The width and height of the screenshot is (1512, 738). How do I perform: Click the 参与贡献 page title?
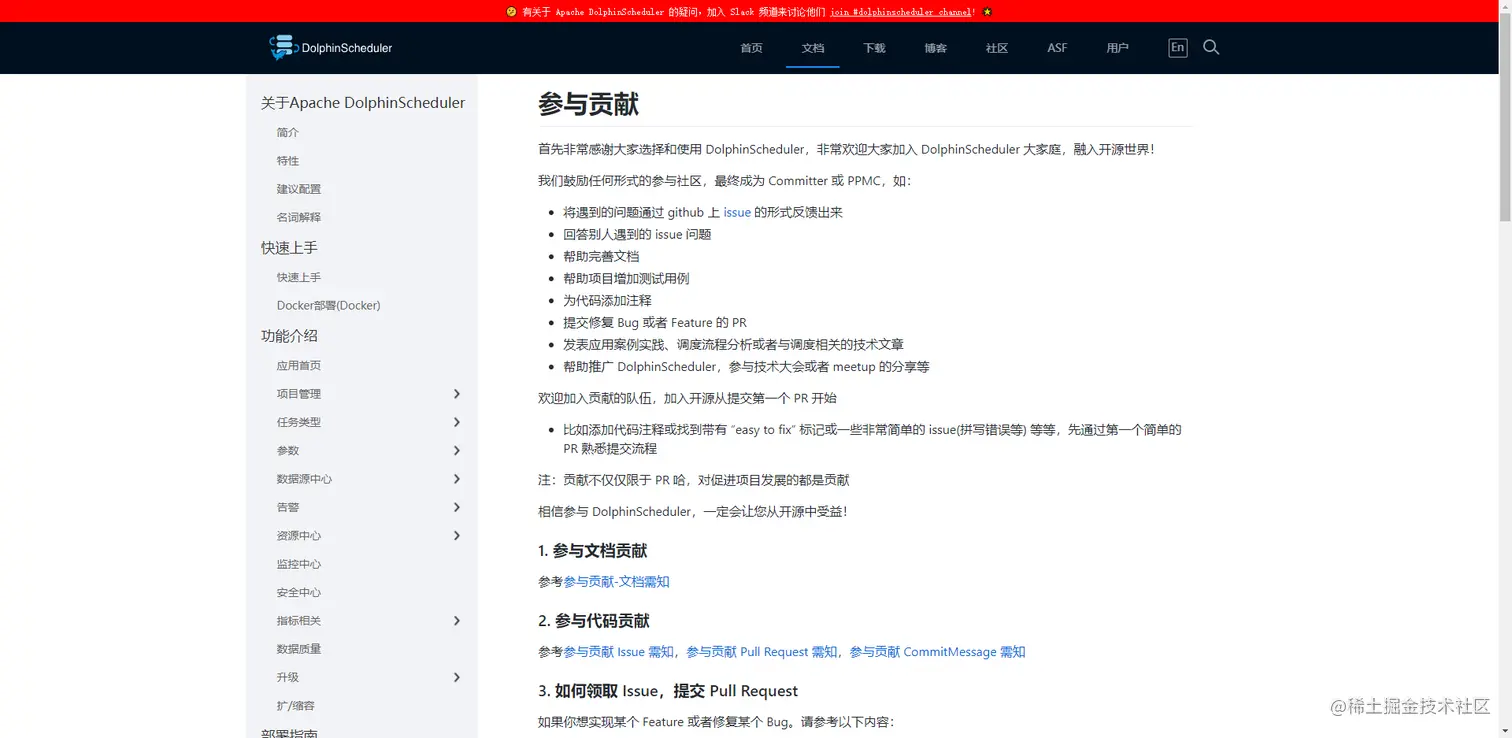[588, 104]
